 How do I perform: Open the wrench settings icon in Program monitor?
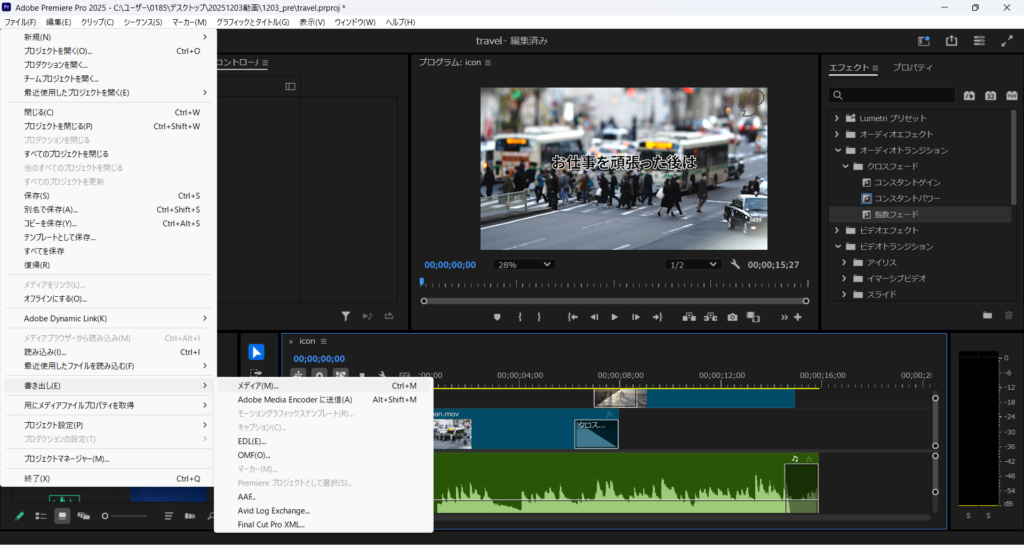point(736,265)
